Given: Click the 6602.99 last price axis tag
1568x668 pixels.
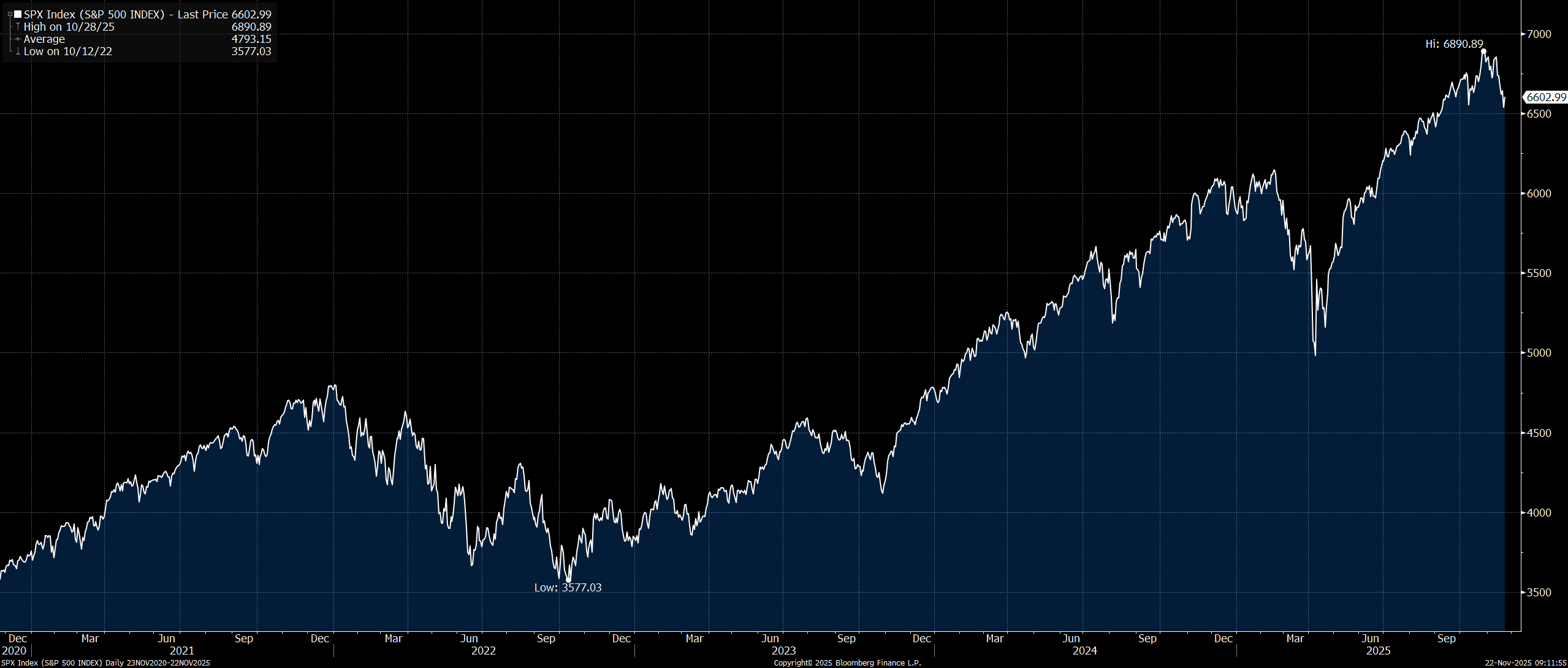Looking at the screenshot, I should click(1546, 97).
